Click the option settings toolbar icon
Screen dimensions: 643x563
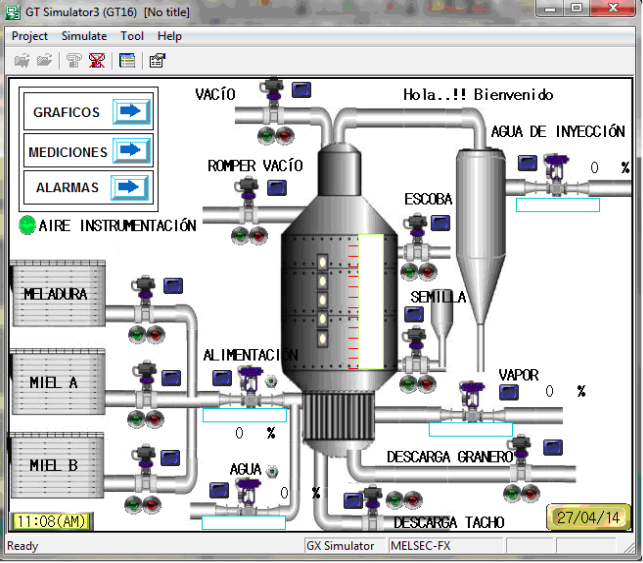[157, 61]
